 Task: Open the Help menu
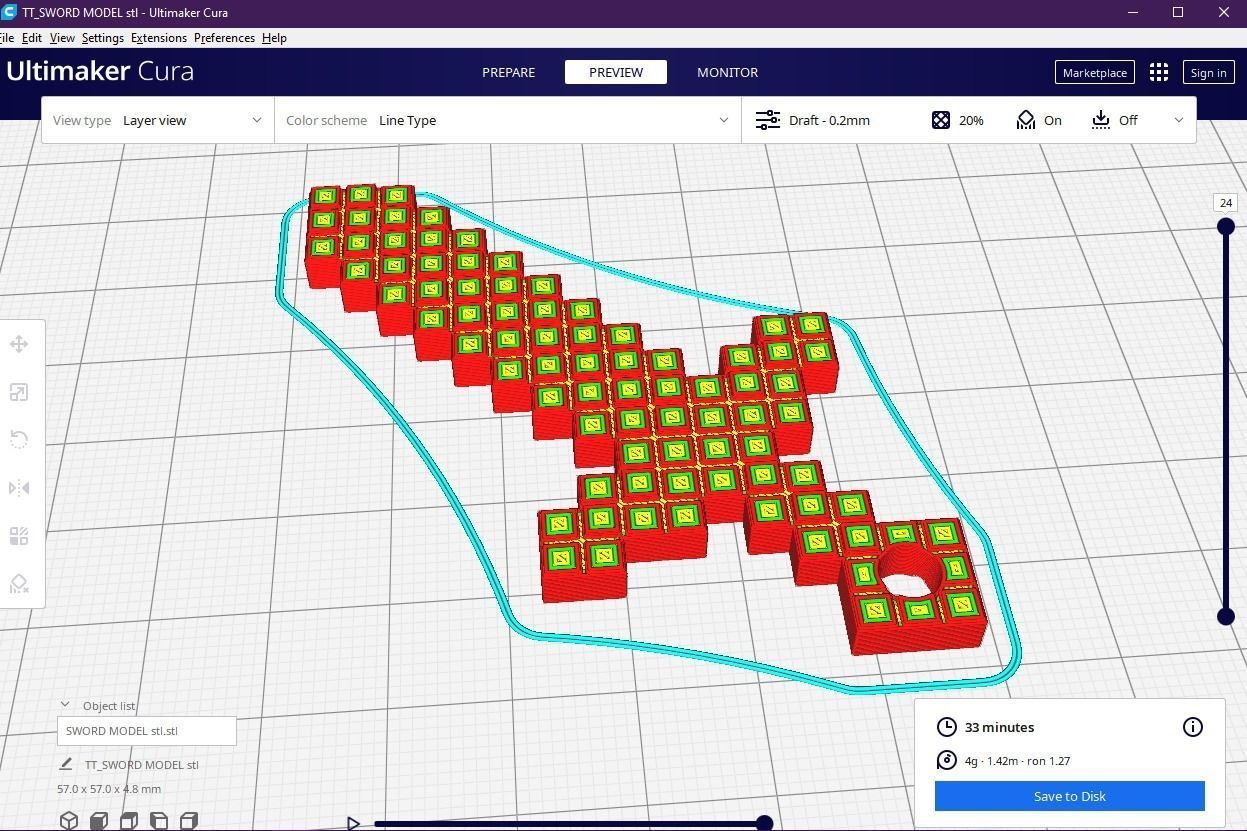(274, 38)
